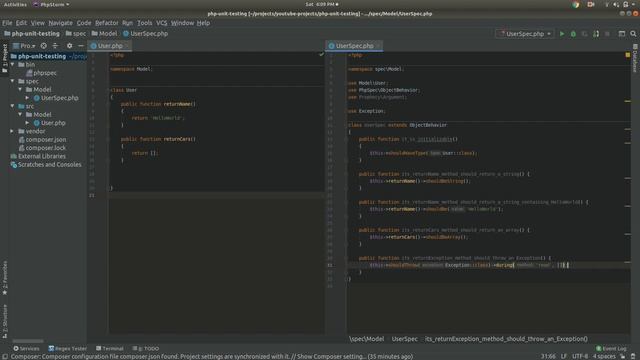
Task: Open the Regex Tester tool window
Action: point(67,349)
